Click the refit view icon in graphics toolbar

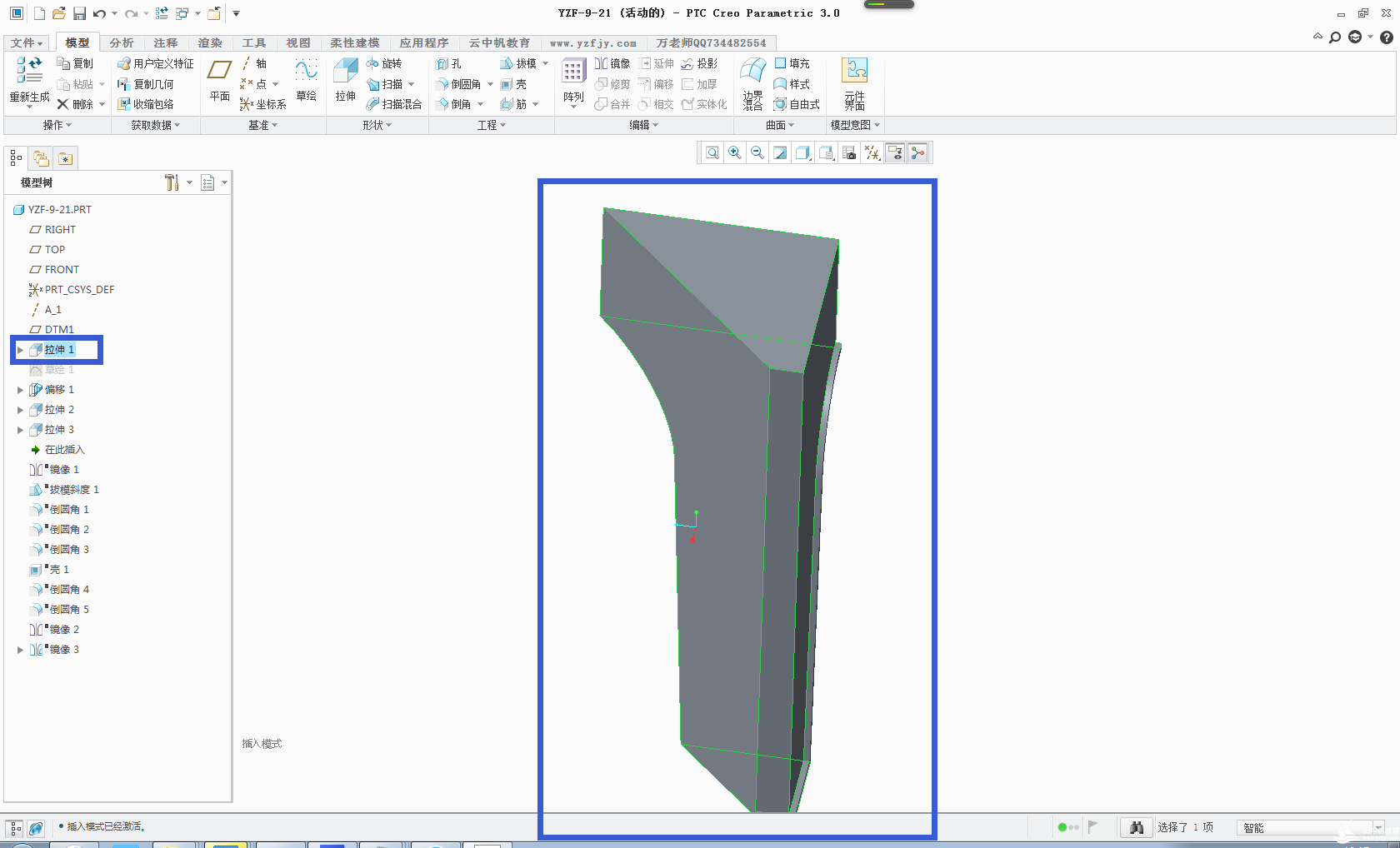pos(712,152)
